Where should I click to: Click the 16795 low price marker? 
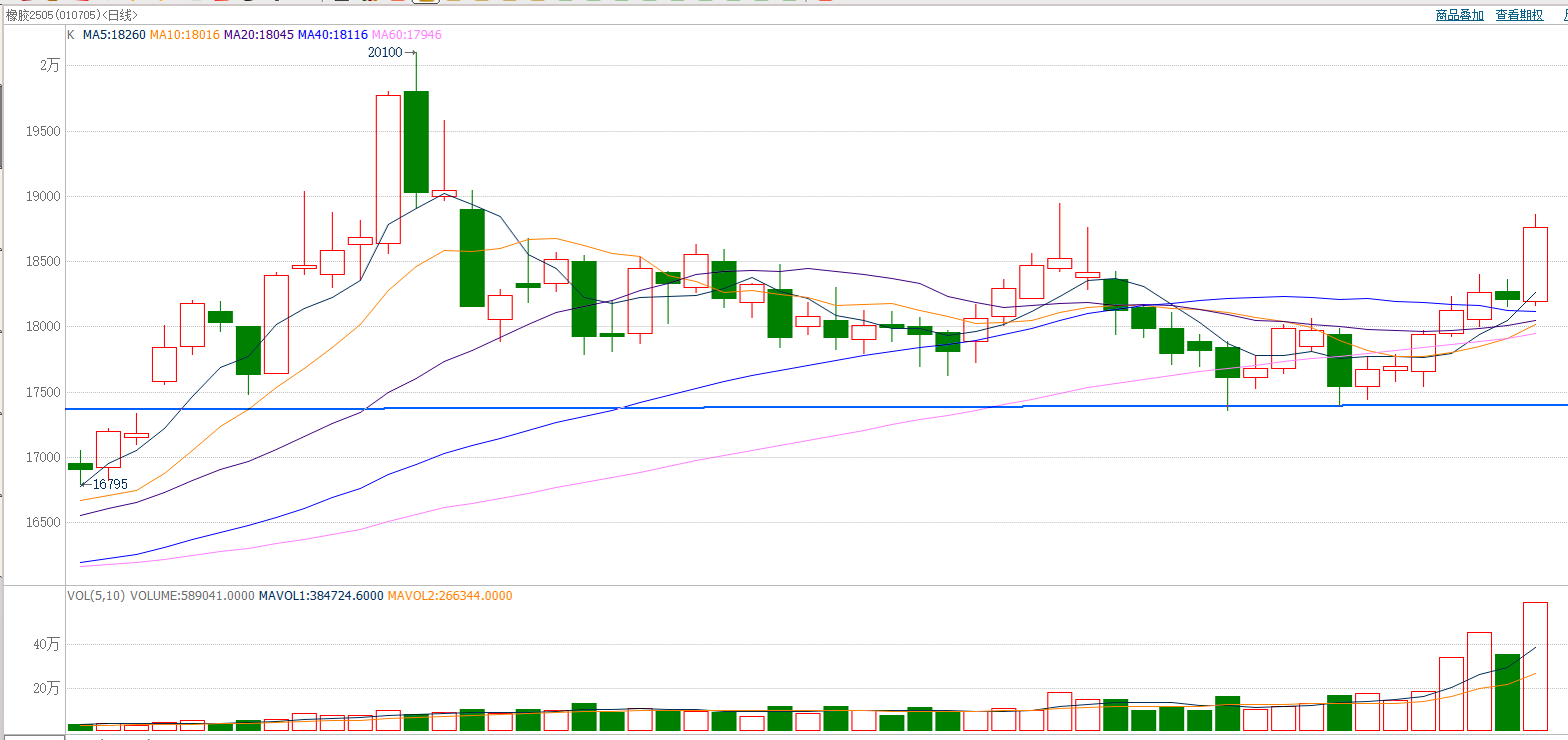pyautogui.click(x=110, y=484)
